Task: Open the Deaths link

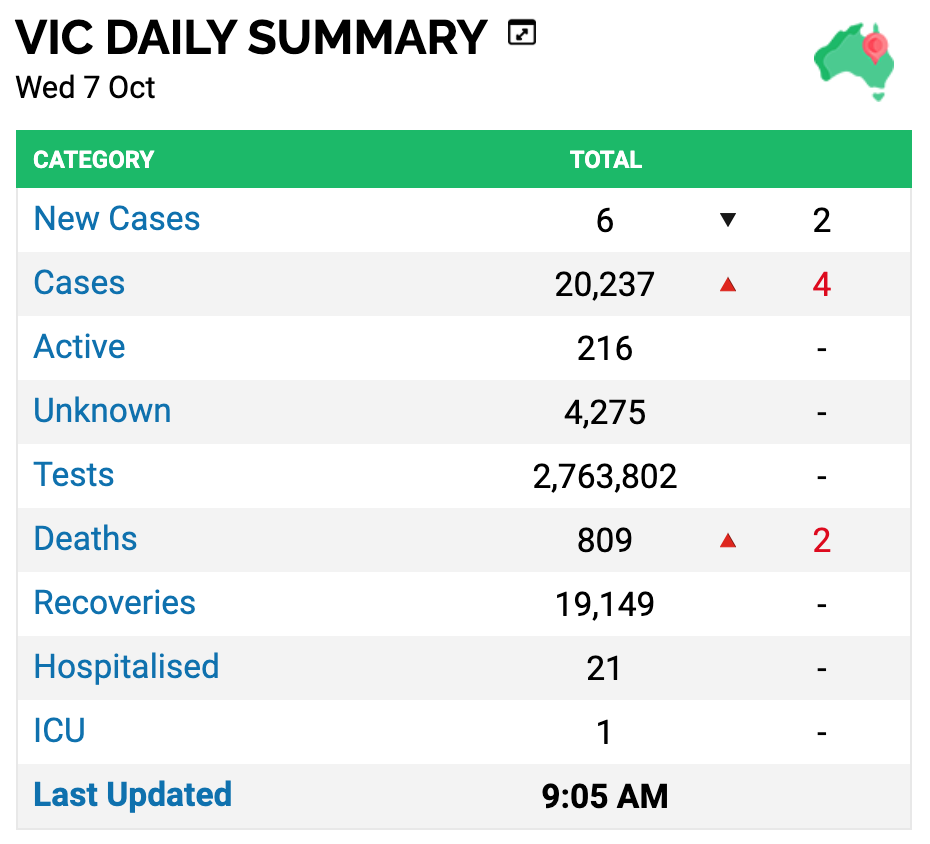Action: point(85,539)
